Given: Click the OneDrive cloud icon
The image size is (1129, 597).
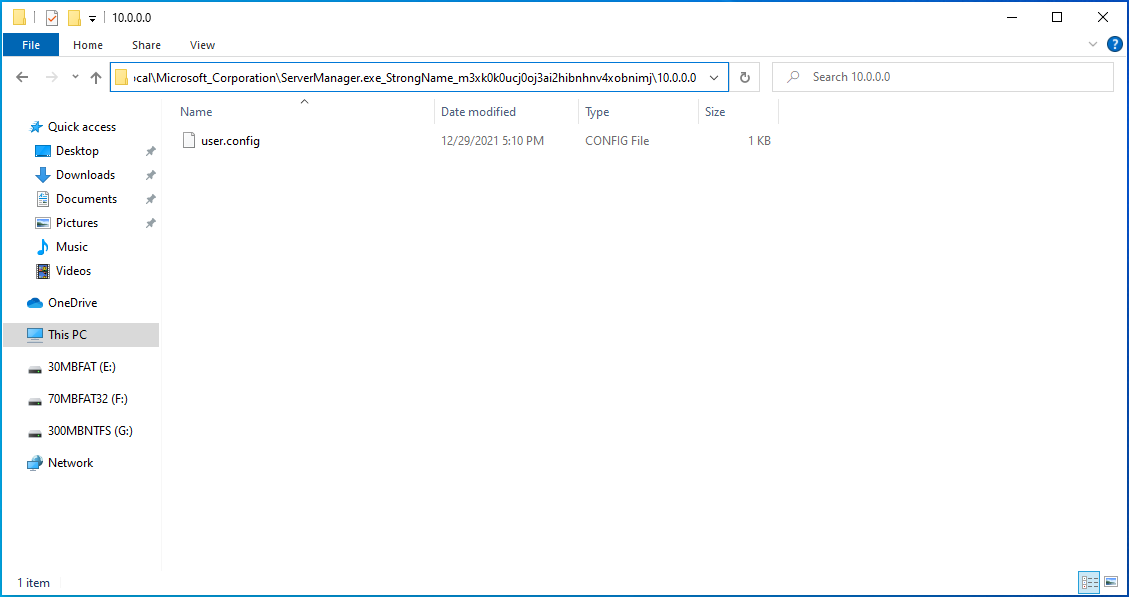Looking at the screenshot, I should point(35,303).
